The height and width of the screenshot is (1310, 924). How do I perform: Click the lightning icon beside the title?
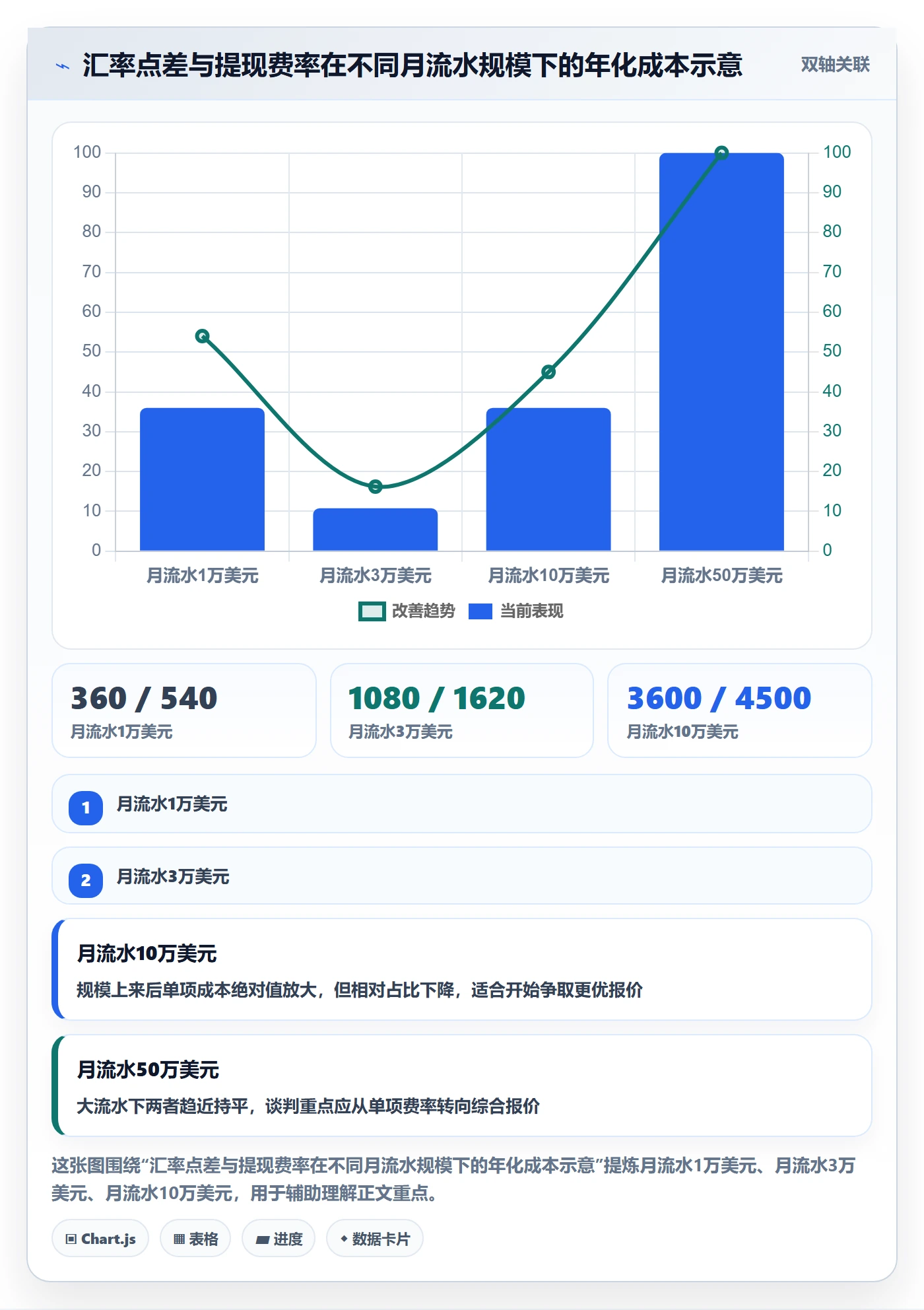coord(63,66)
